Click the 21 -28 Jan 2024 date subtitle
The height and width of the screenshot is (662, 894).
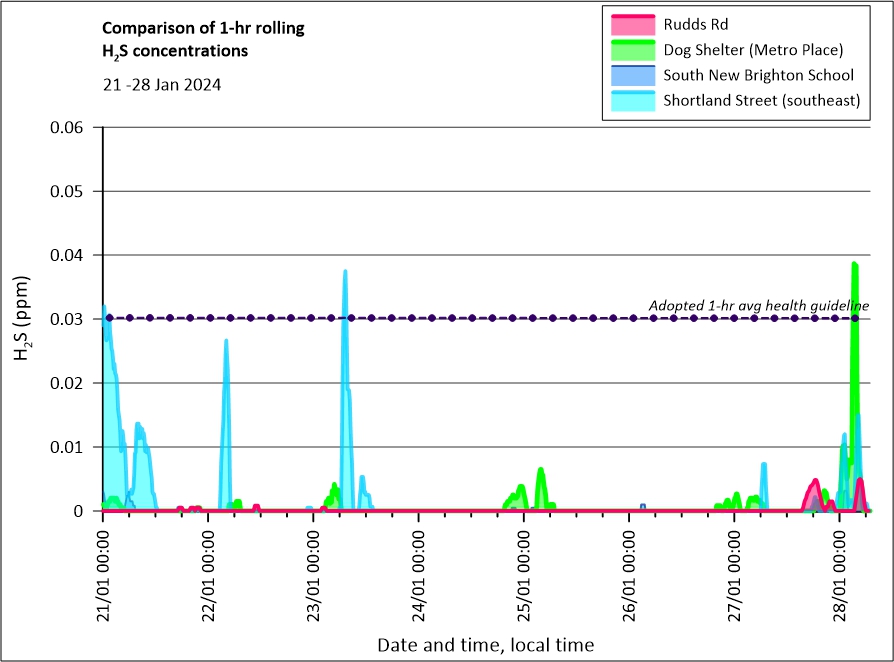(x=162, y=84)
